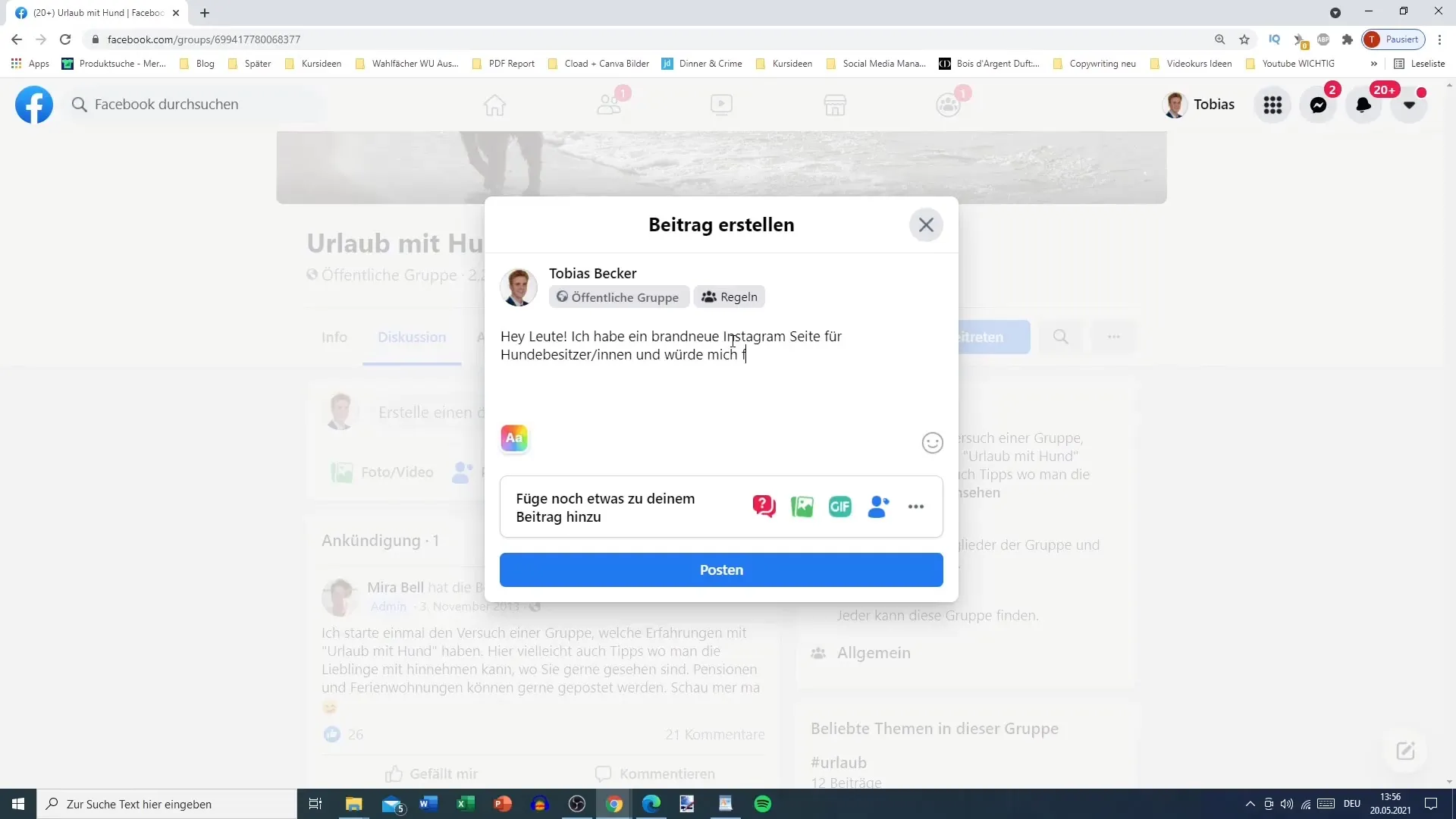Click the group search magnifier button
The image size is (1456, 819).
pos(1060,337)
